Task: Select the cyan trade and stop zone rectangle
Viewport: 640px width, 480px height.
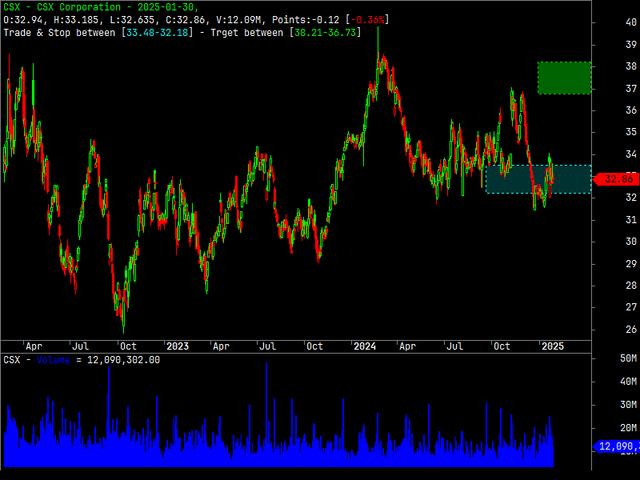Action: click(x=538, y=179)
